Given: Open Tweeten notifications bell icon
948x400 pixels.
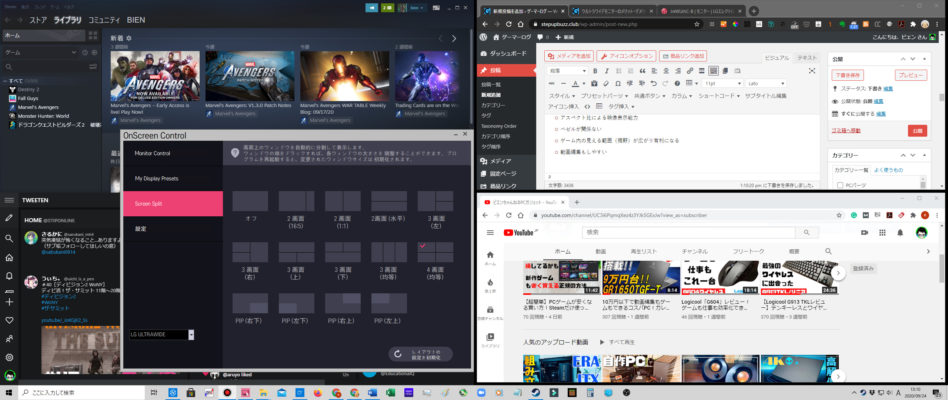Looking at the screenshot, I should click(x=9, y=276).
